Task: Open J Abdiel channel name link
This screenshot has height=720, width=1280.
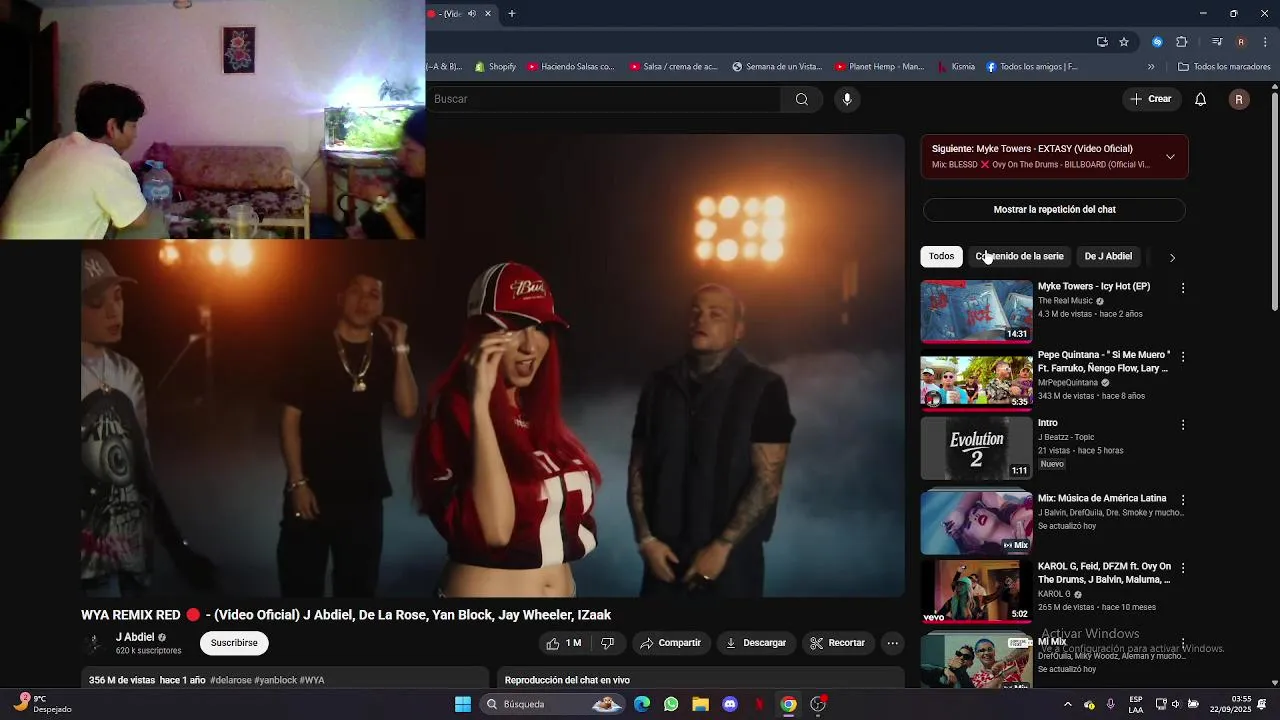Action: click(x=135, y=637)
